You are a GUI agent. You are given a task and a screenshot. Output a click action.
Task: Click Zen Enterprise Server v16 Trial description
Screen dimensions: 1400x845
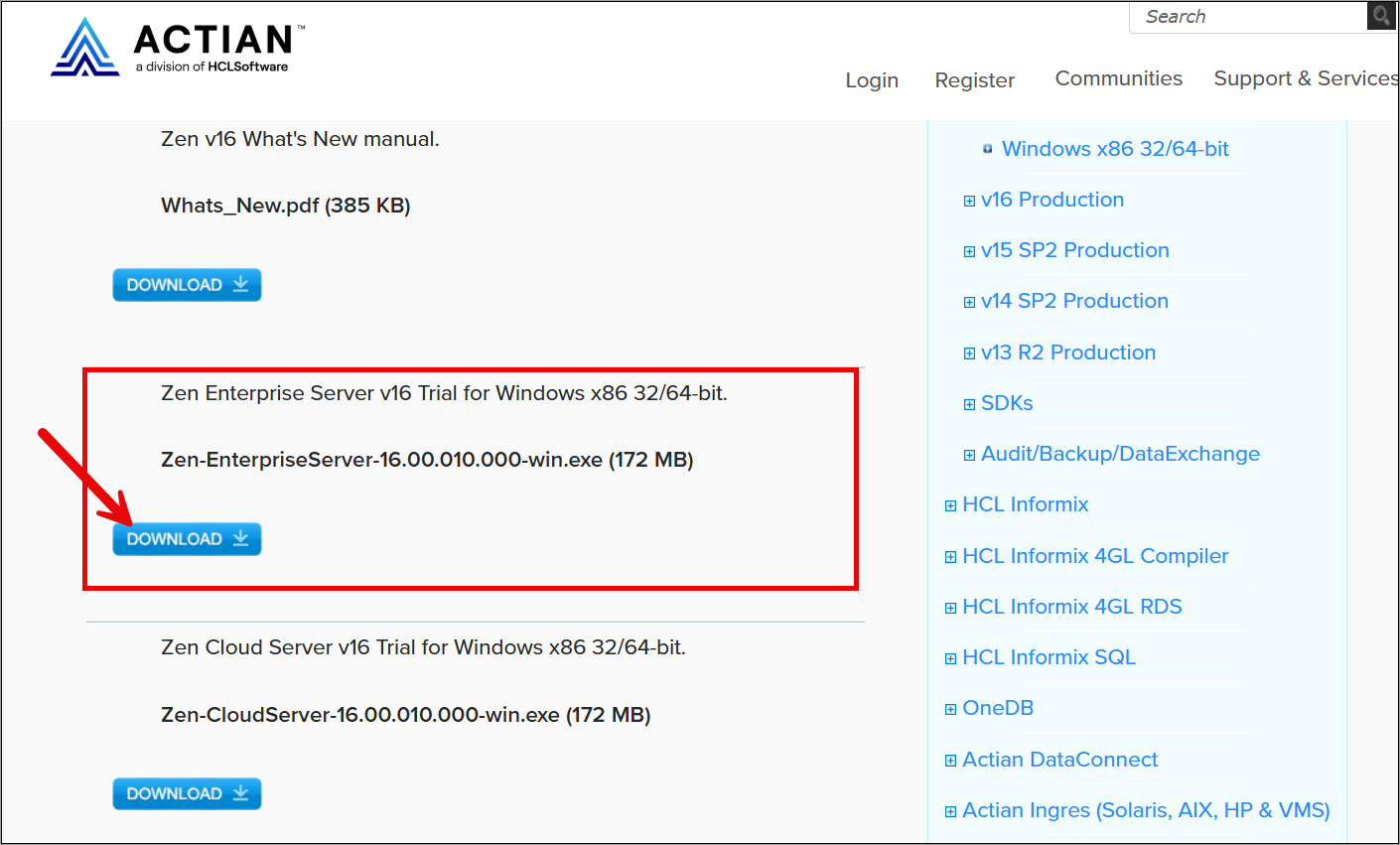click(x=444, y=393)
